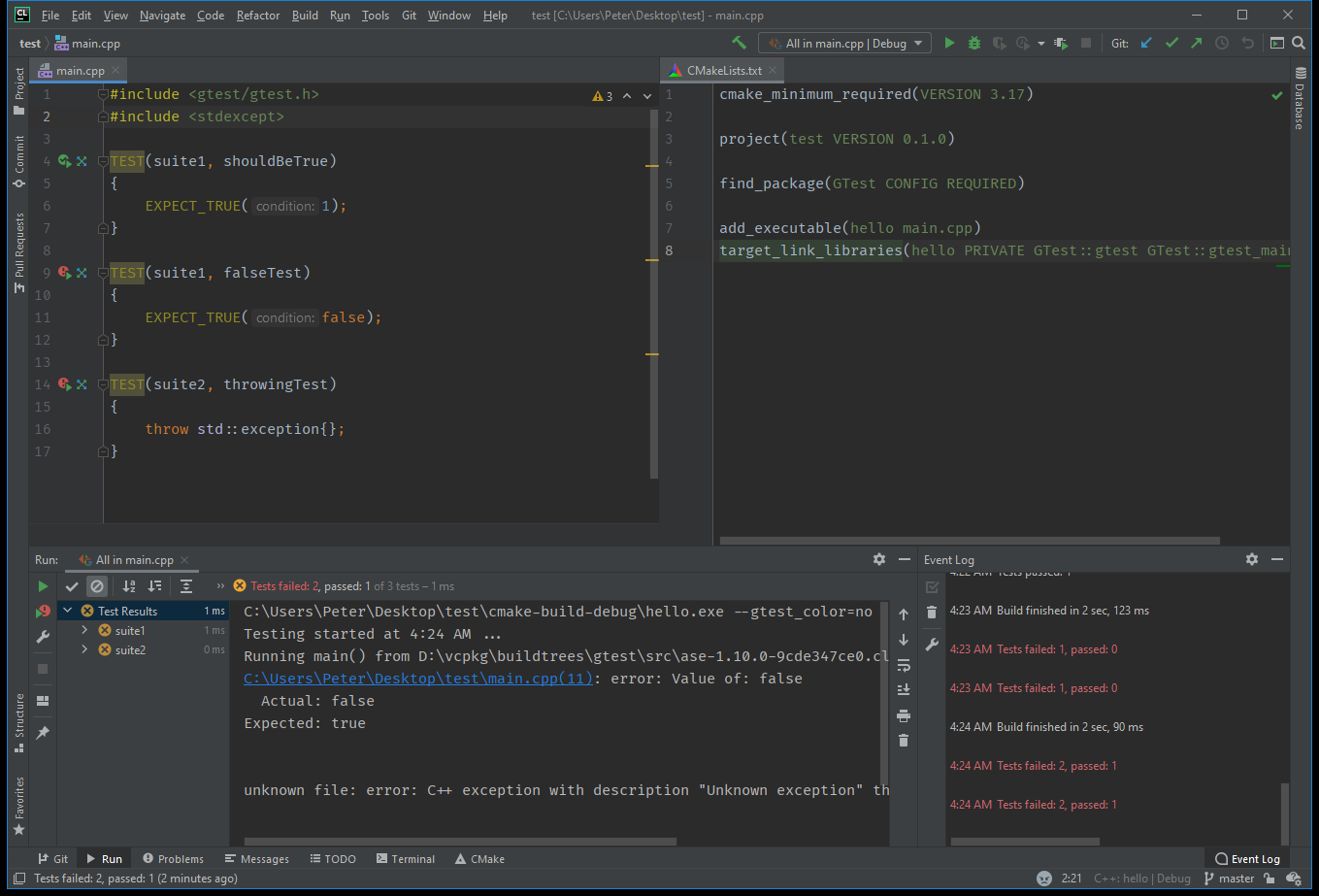Click the print icon beside console output
Image resolution: width=1319 pixels, height=896 pixels.
pyautogui.click(x=904, y=716)
